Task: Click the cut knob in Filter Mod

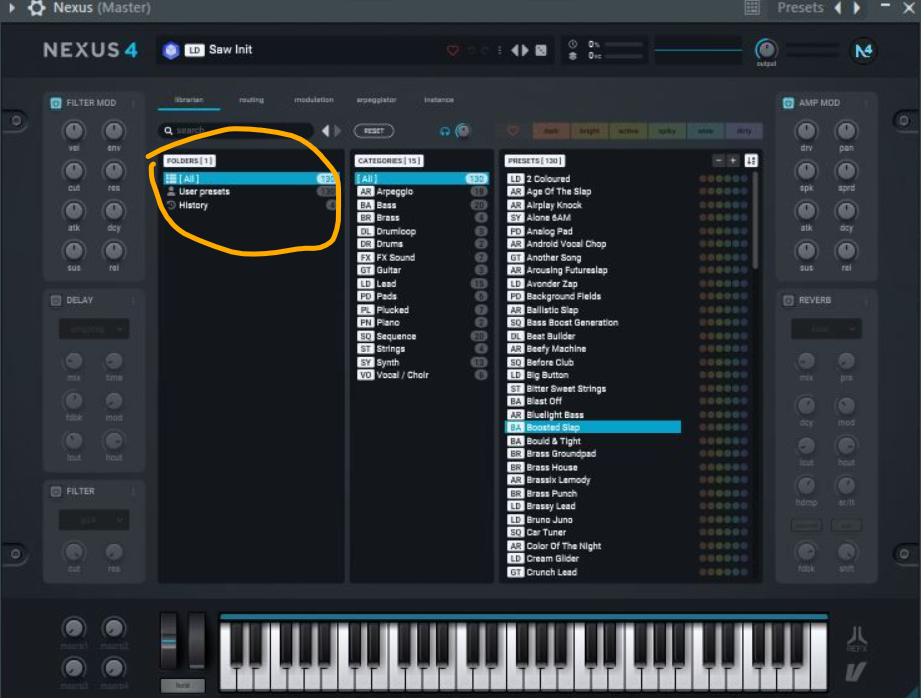Action: [74, 171]
